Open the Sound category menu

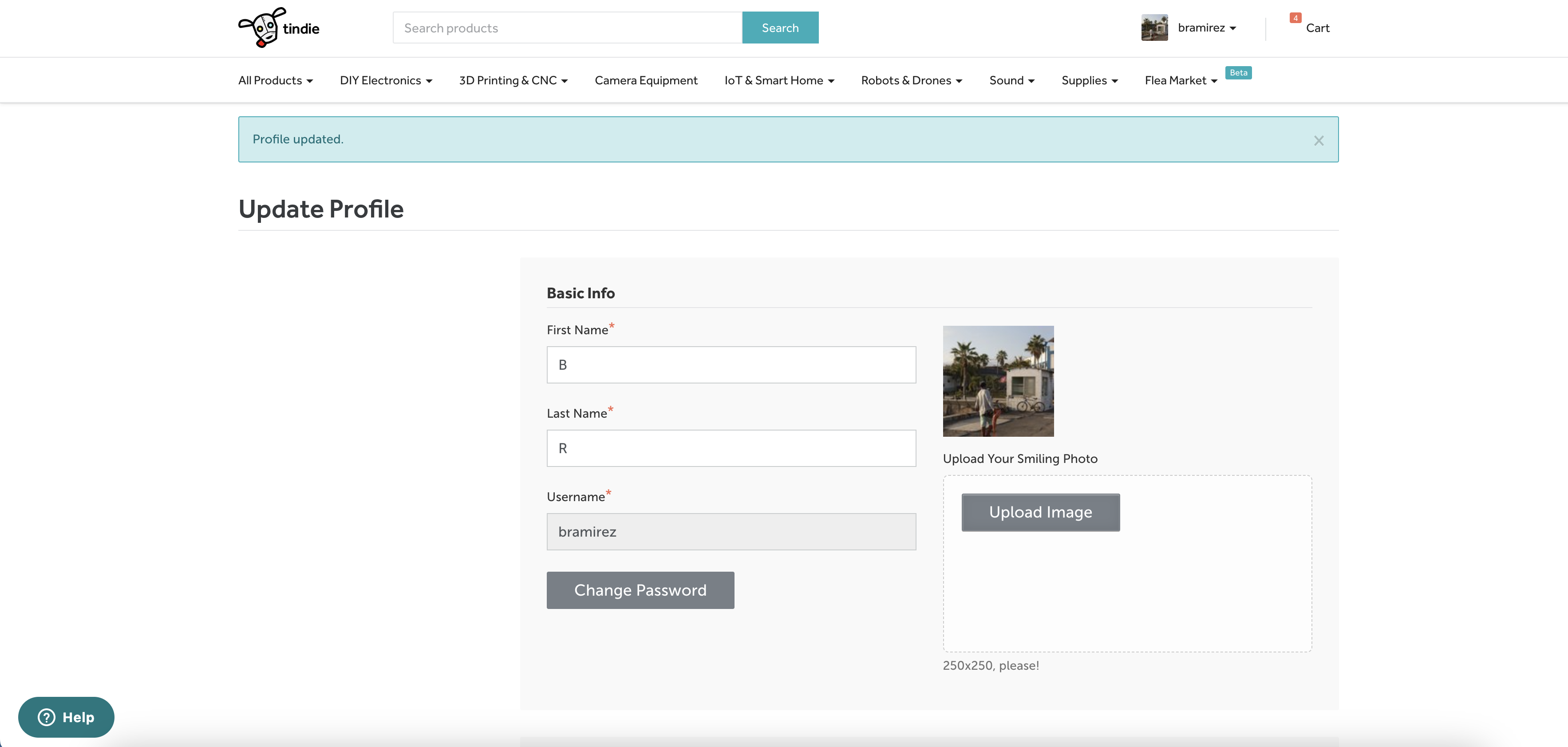[1011, 80]
